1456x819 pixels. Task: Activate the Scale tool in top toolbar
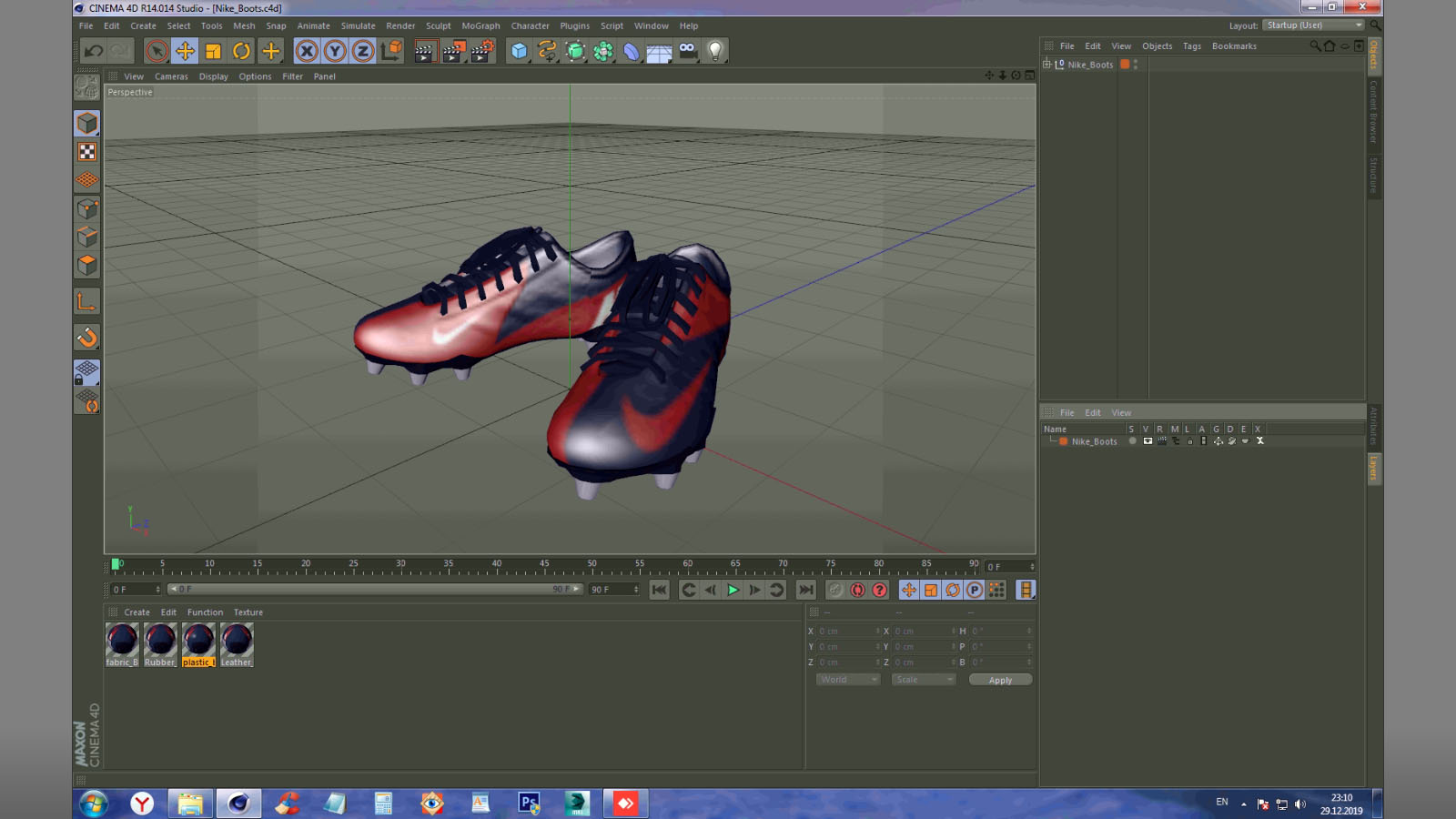point(213,51)
